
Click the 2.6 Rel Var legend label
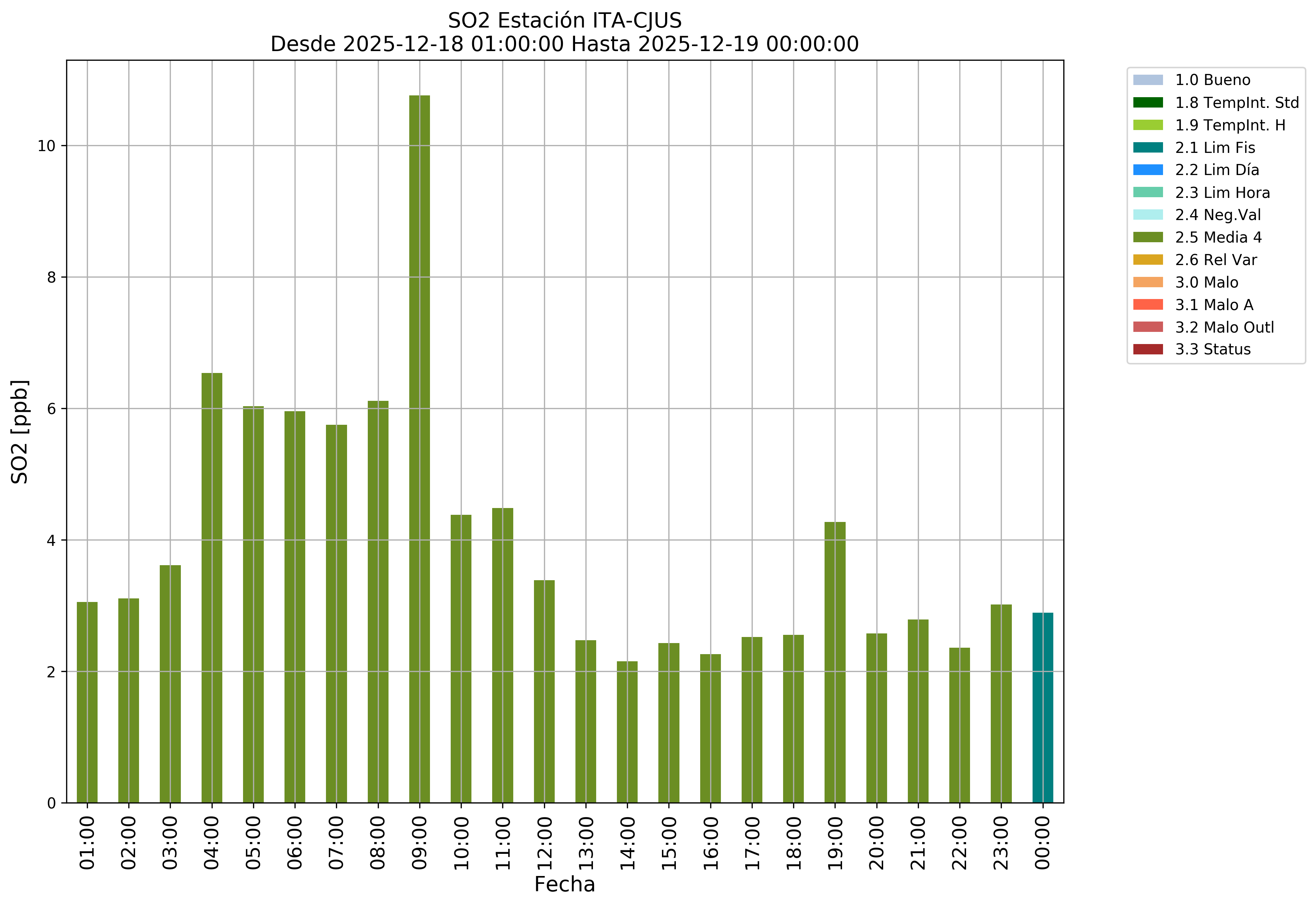1216,260
